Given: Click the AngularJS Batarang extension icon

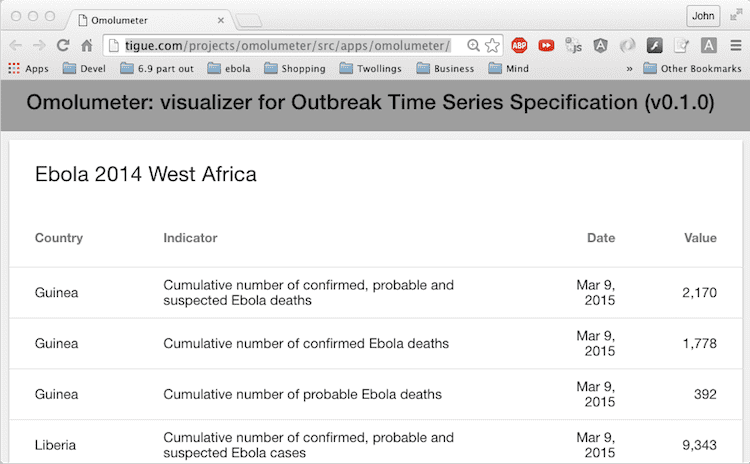Looking at the screenshot, I should [x=600, y=45].
